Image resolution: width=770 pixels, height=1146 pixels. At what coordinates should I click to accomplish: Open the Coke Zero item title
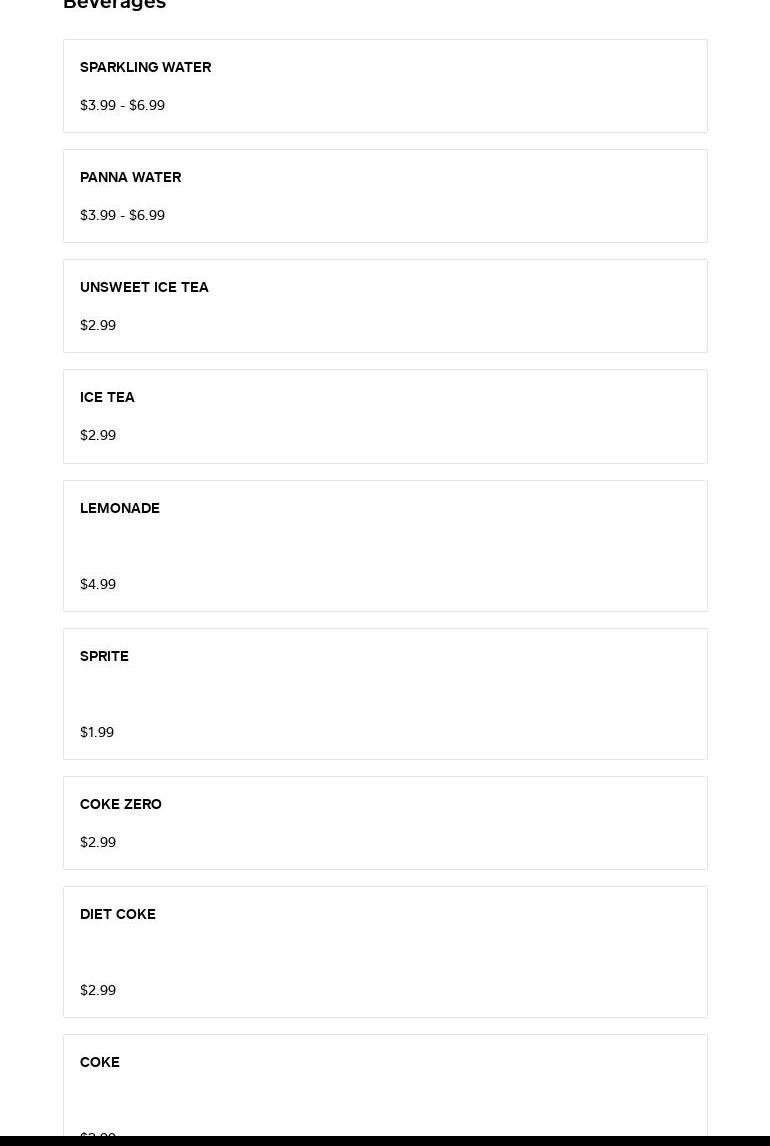121,805
